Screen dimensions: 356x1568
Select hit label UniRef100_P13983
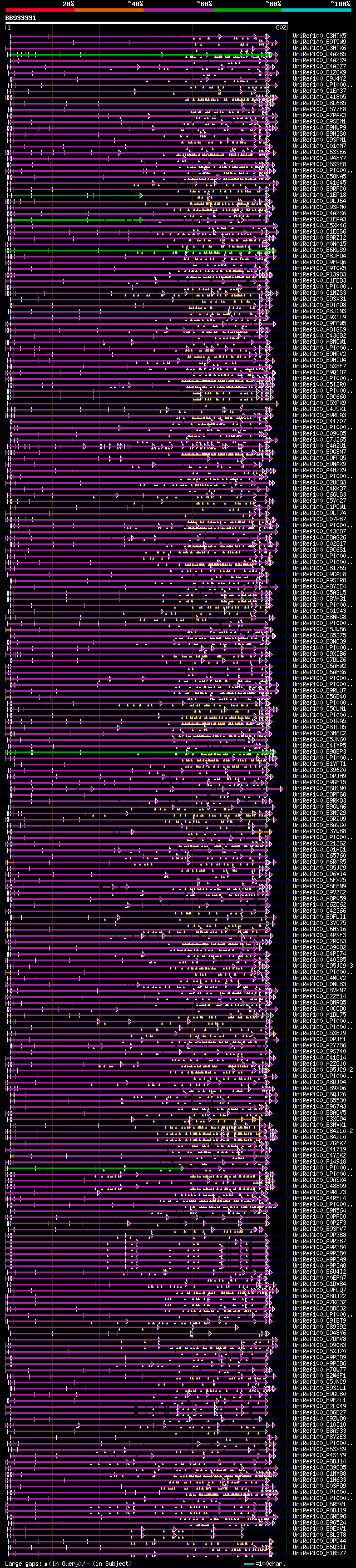[x=319, y=275]
